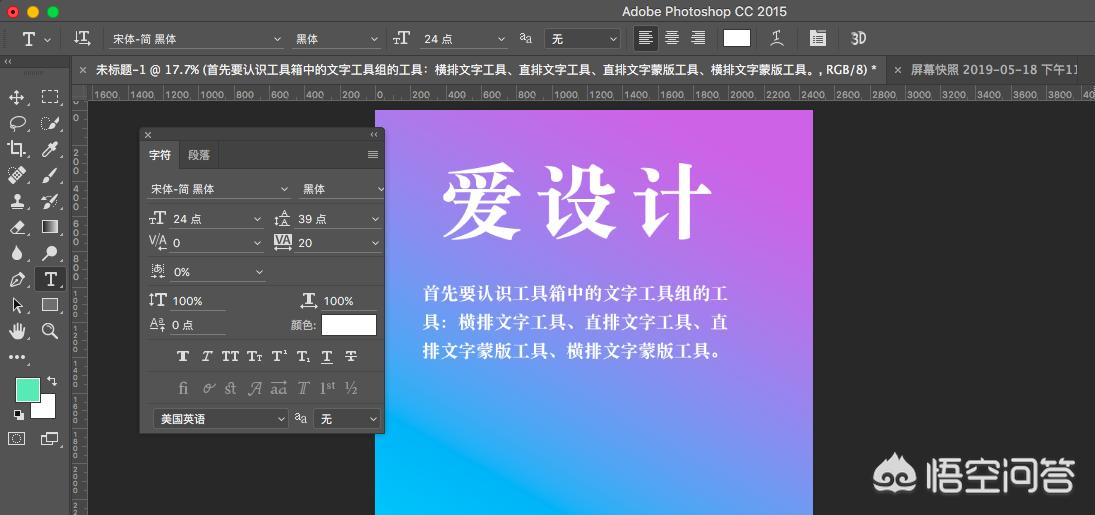The image size is (1095, 515).
Task: Select the Path Selection tool
Action: pos(17,305)
